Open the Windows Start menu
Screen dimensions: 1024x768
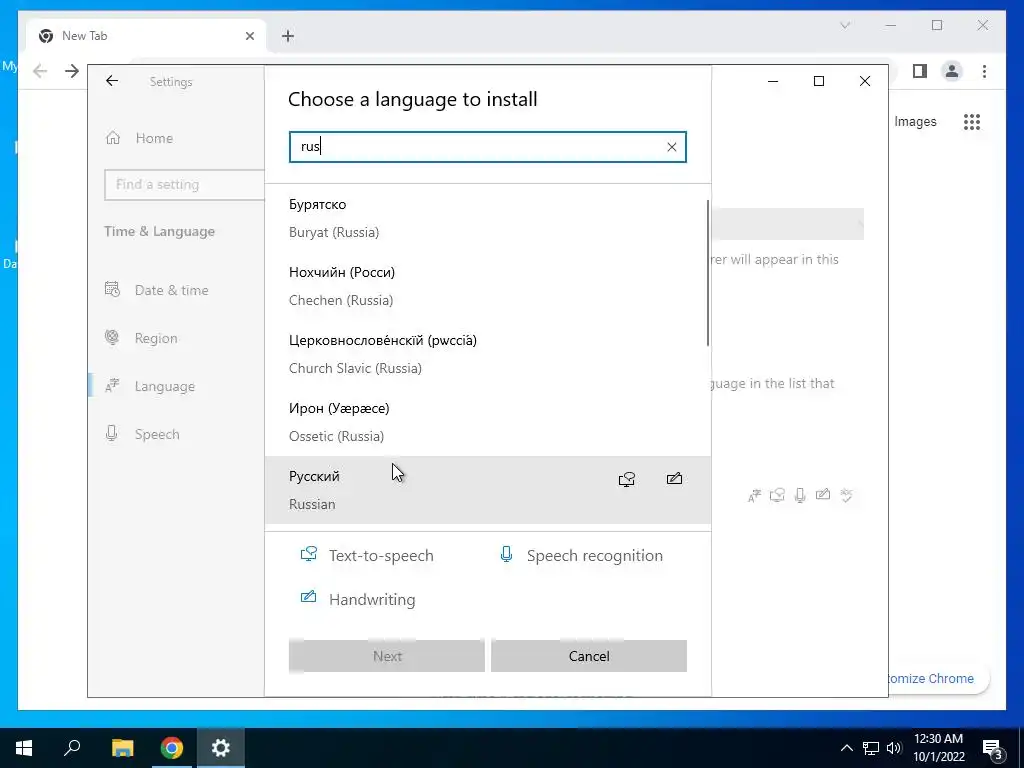24,748
